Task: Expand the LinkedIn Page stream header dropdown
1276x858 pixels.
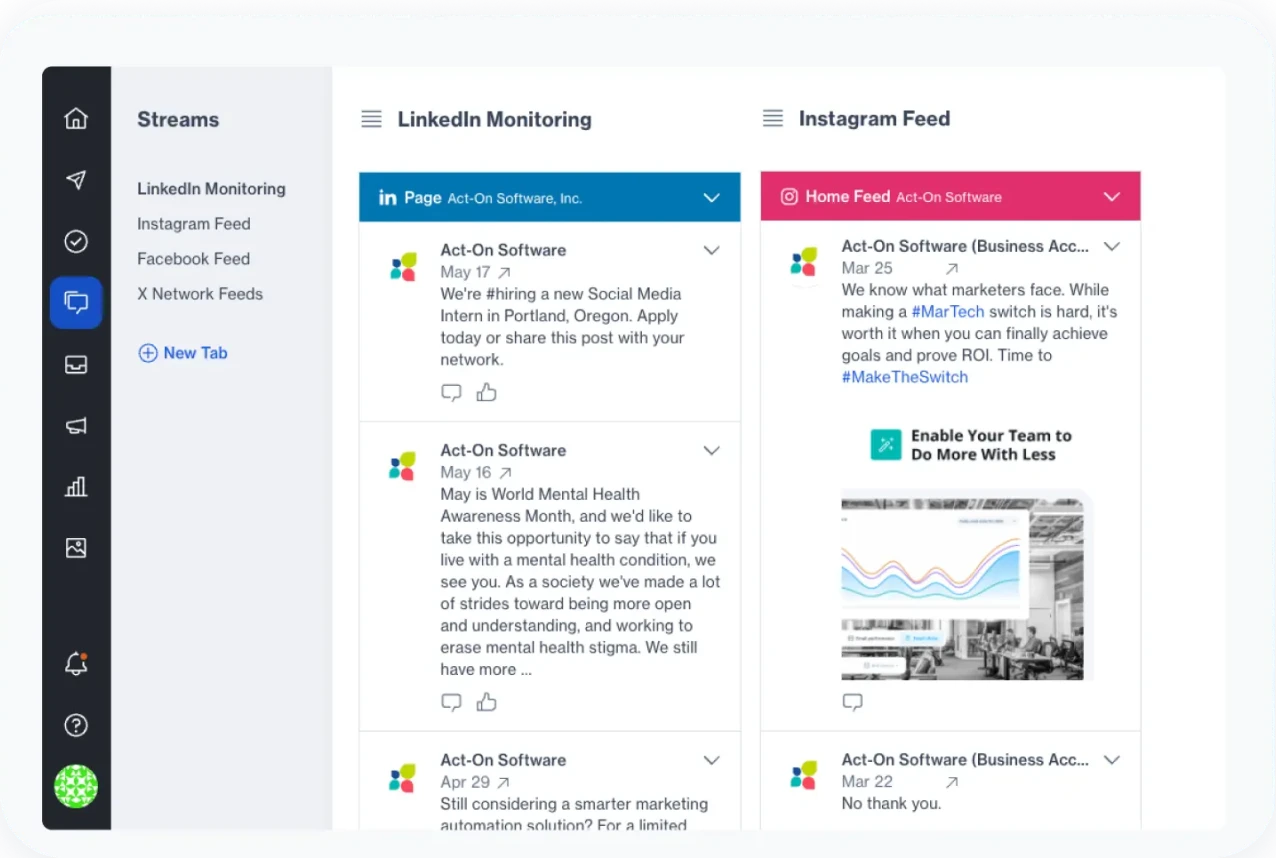Action: [x=712, y=198]
